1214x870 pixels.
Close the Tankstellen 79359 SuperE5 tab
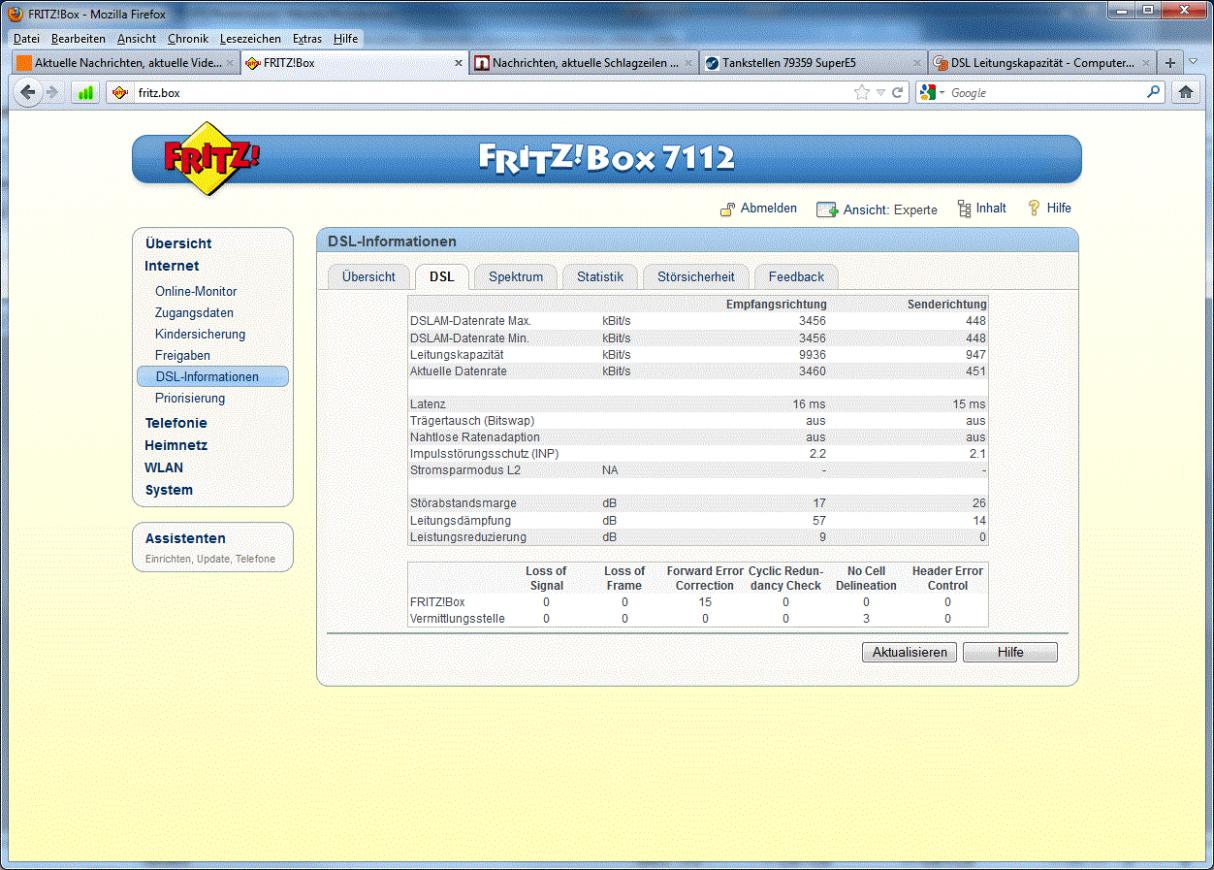click(917, 63)
